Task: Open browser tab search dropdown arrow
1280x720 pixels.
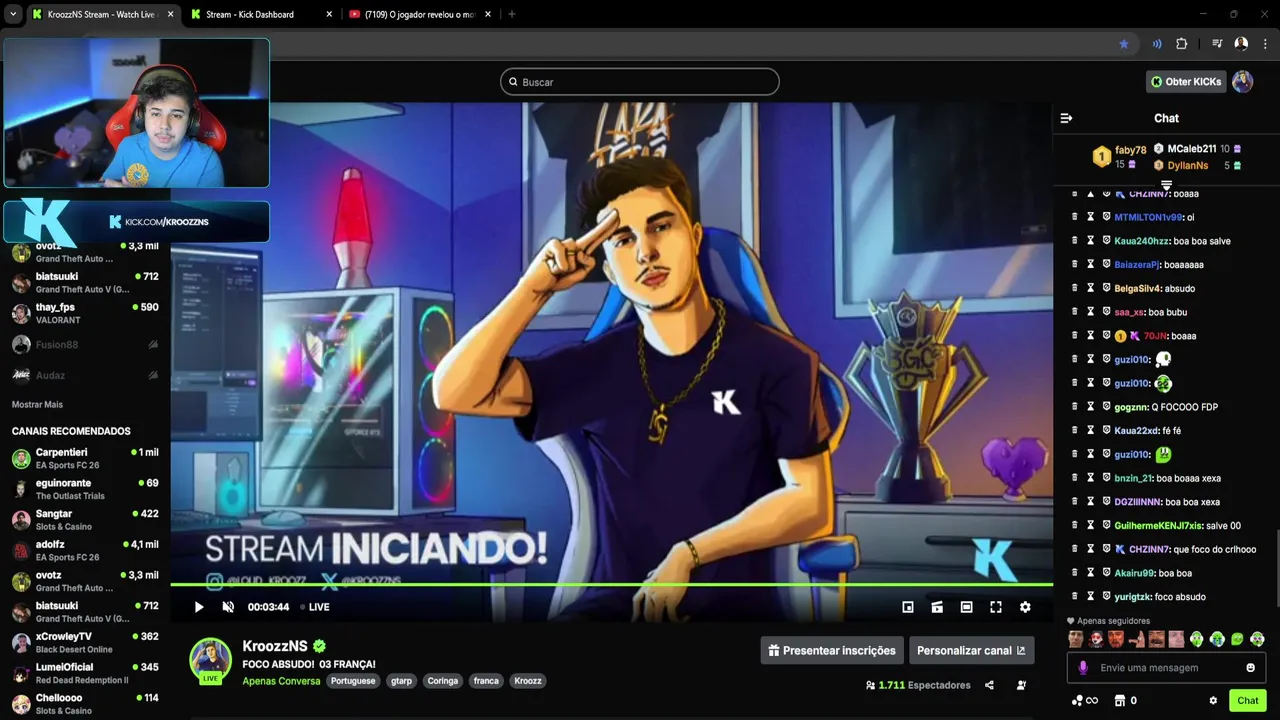Action: [13, 14]
